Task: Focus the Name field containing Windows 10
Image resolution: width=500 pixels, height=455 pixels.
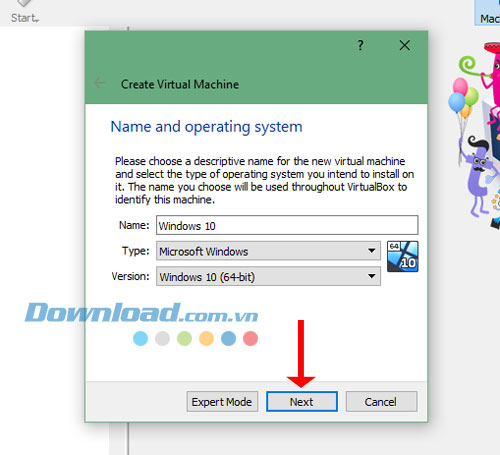Action: pyautogui.click(x=287, y=225)
